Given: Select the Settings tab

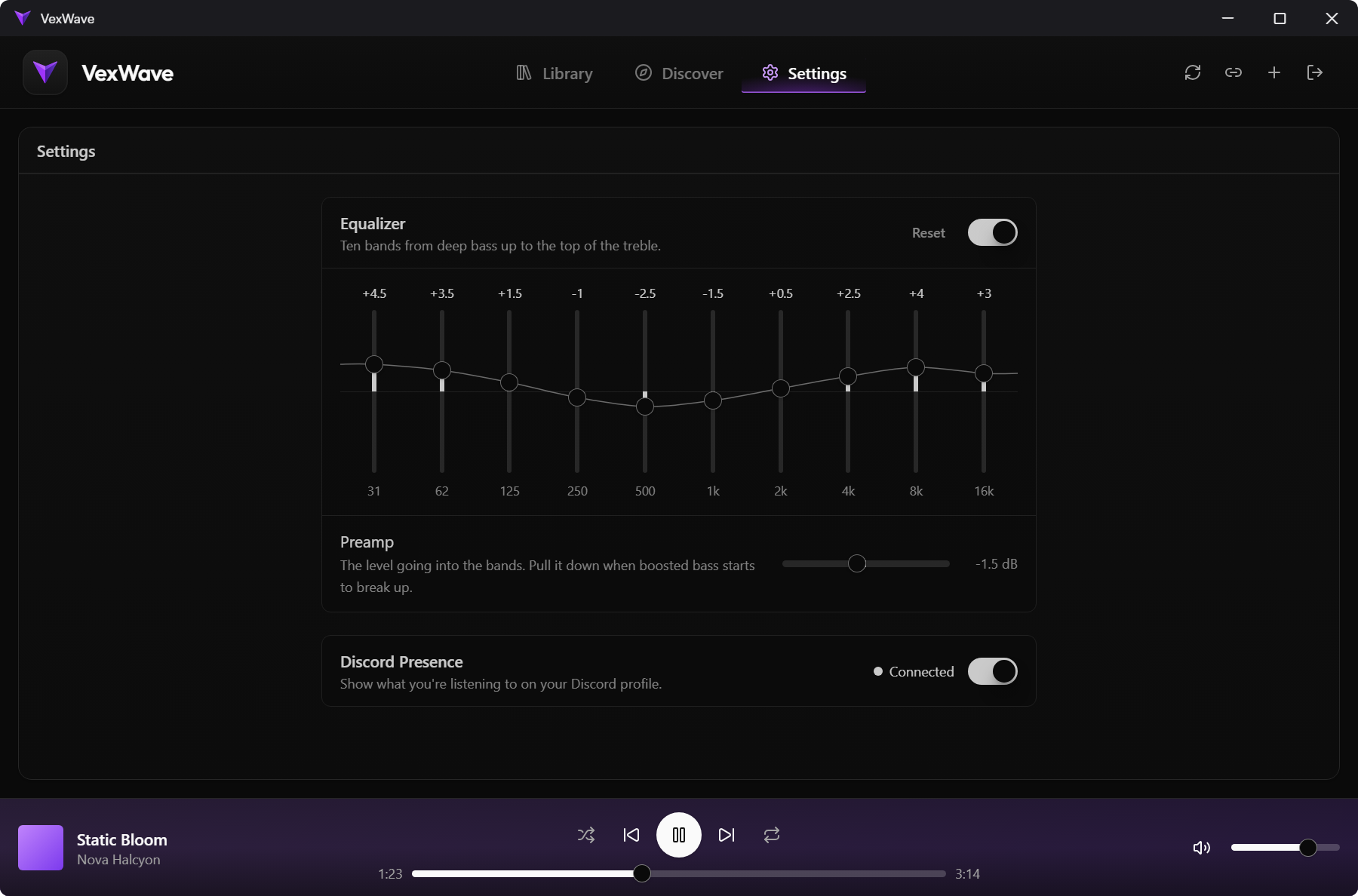Looking at the screenshot, I should pyautogui.click(x=804, y=73).
